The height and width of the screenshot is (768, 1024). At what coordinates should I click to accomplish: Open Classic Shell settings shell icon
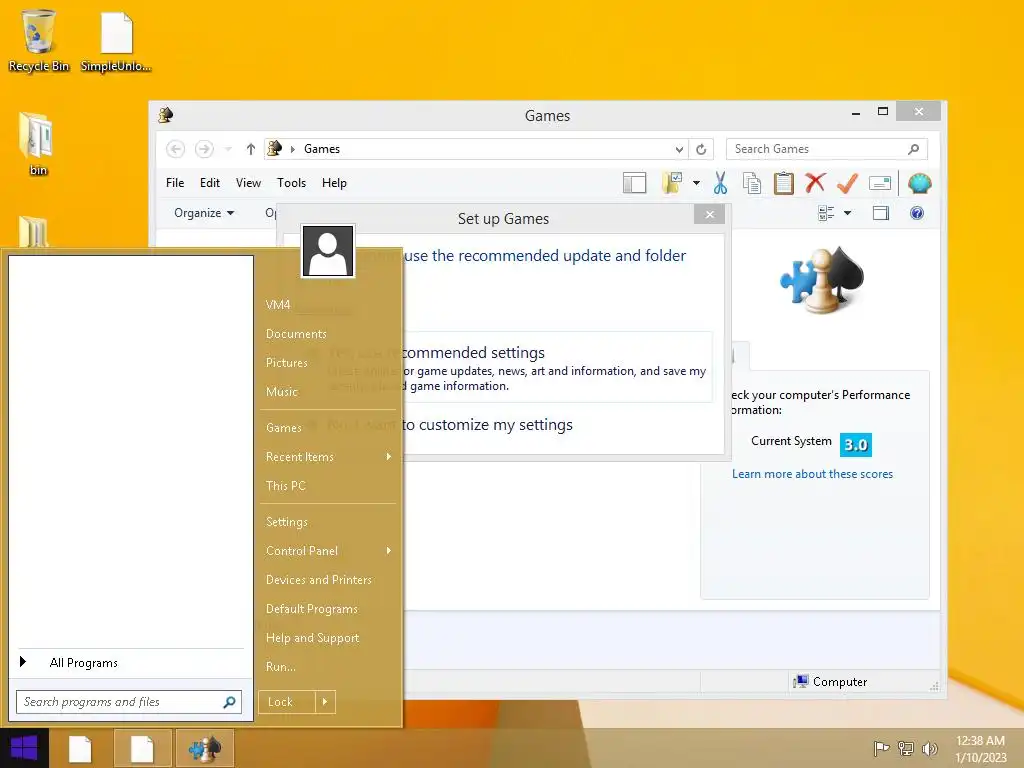(920, 184)
